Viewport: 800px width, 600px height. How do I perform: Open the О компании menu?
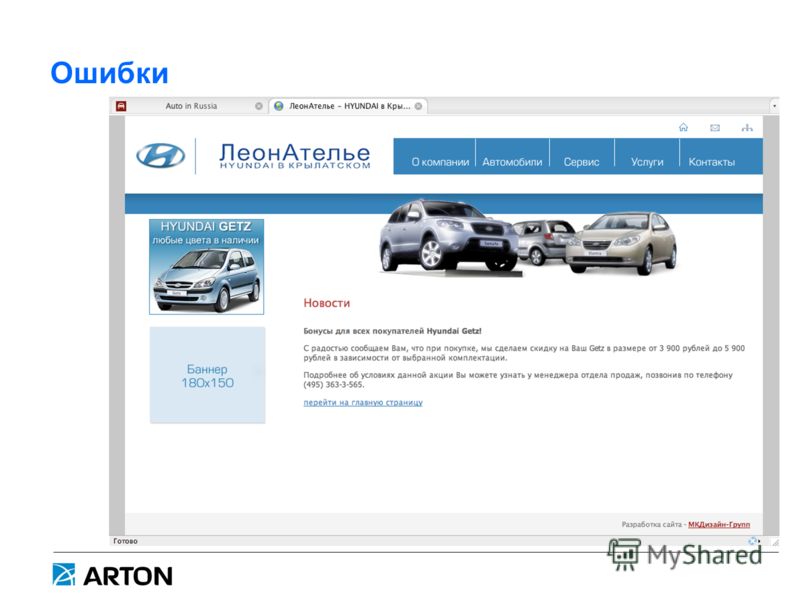click(440, 162)
